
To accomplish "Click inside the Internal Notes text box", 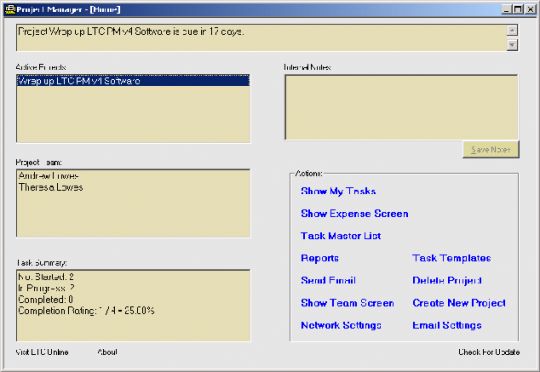I will point(401,107).
